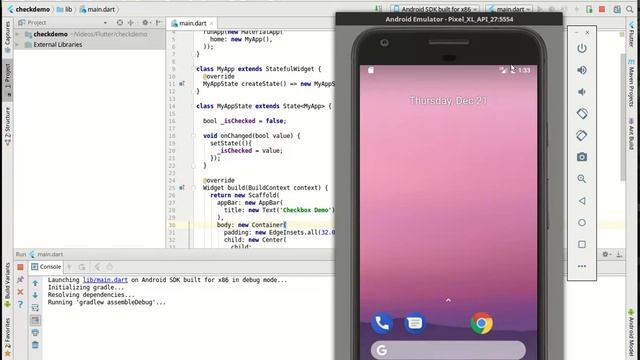This screenshot has height=360, width=640.
Task: Open Chrome on the emulator home screen
Action: [x=481, y=323]
